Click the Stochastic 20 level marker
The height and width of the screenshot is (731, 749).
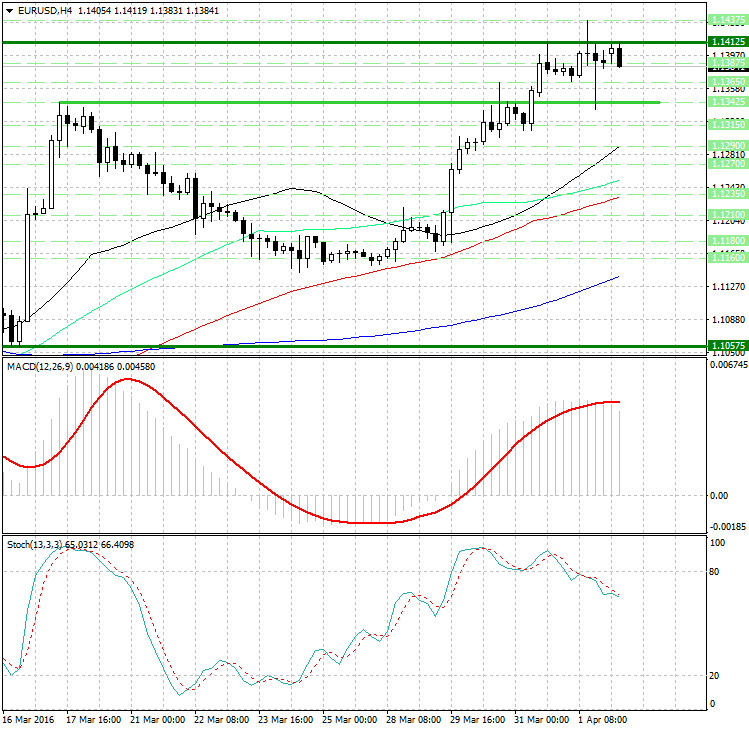[x=714, y=676]
